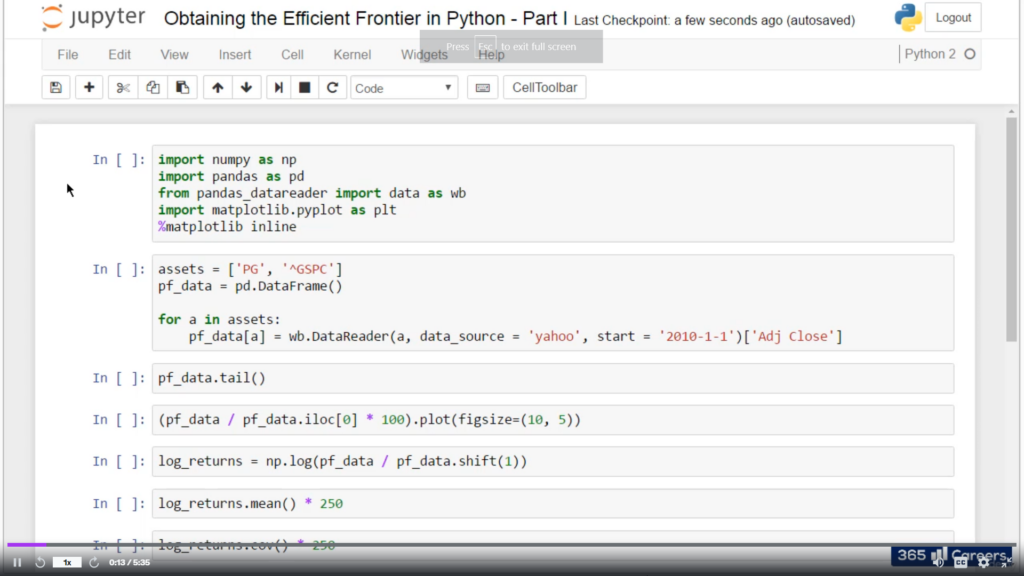Screen dimensions: 1024x576
Task: Click the notebook vertical scrollbar thumb
Action: pyautogui.click(x=1011, y=229)
